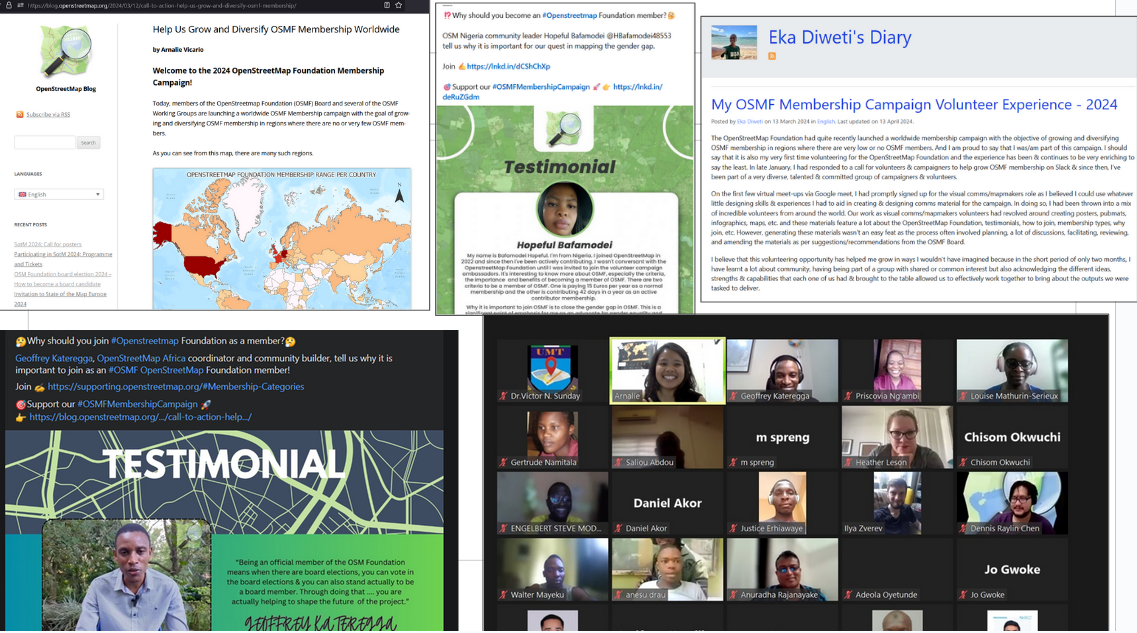Click the 'Hopeful Bafamodei' name under the portrait
The width and height of the screenshot is (1137, 633).
pos(564,245)
